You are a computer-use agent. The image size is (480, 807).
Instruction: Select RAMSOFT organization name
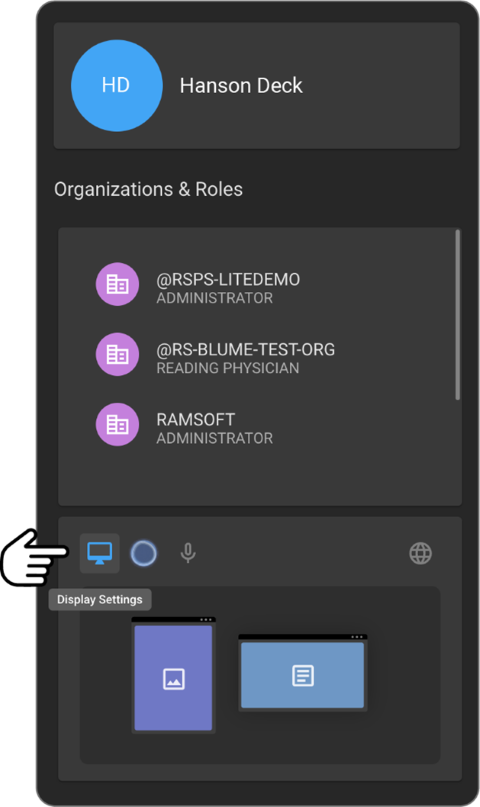(195, 419)
